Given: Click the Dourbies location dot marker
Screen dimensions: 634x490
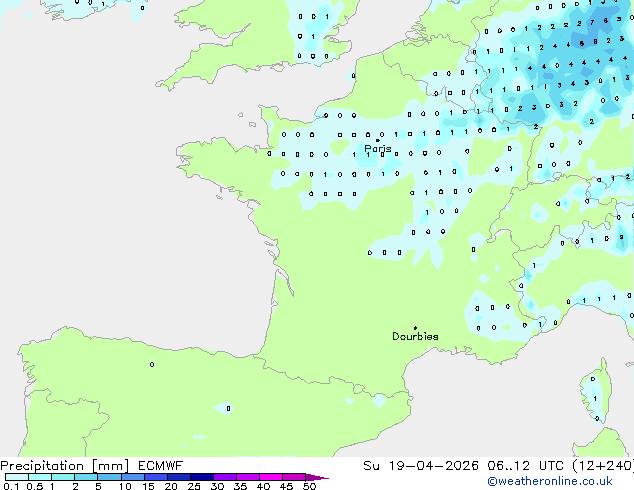Looking at the screenshot, I should 415,328.
